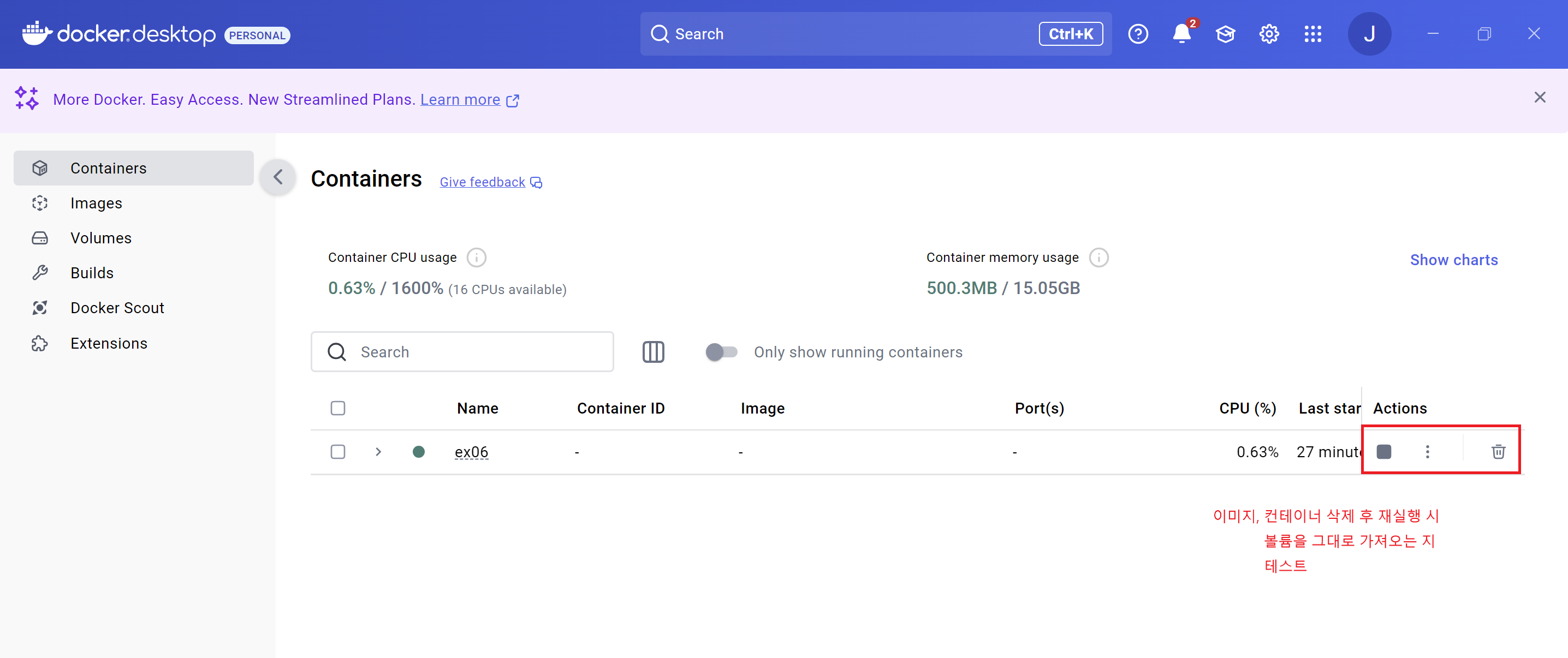
Task: Open Docker settings gear icon
Action: click(x=1269, y=34)
